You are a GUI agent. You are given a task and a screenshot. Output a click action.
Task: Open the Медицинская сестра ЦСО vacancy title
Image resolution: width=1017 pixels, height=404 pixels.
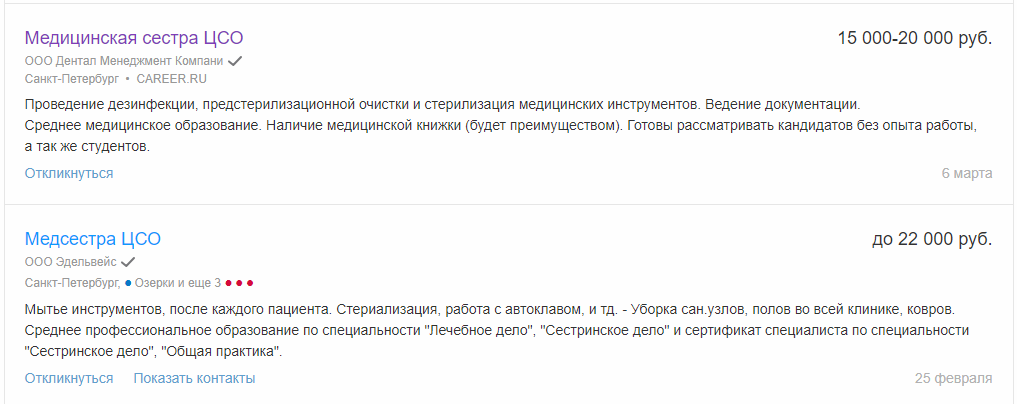point(134,38)
